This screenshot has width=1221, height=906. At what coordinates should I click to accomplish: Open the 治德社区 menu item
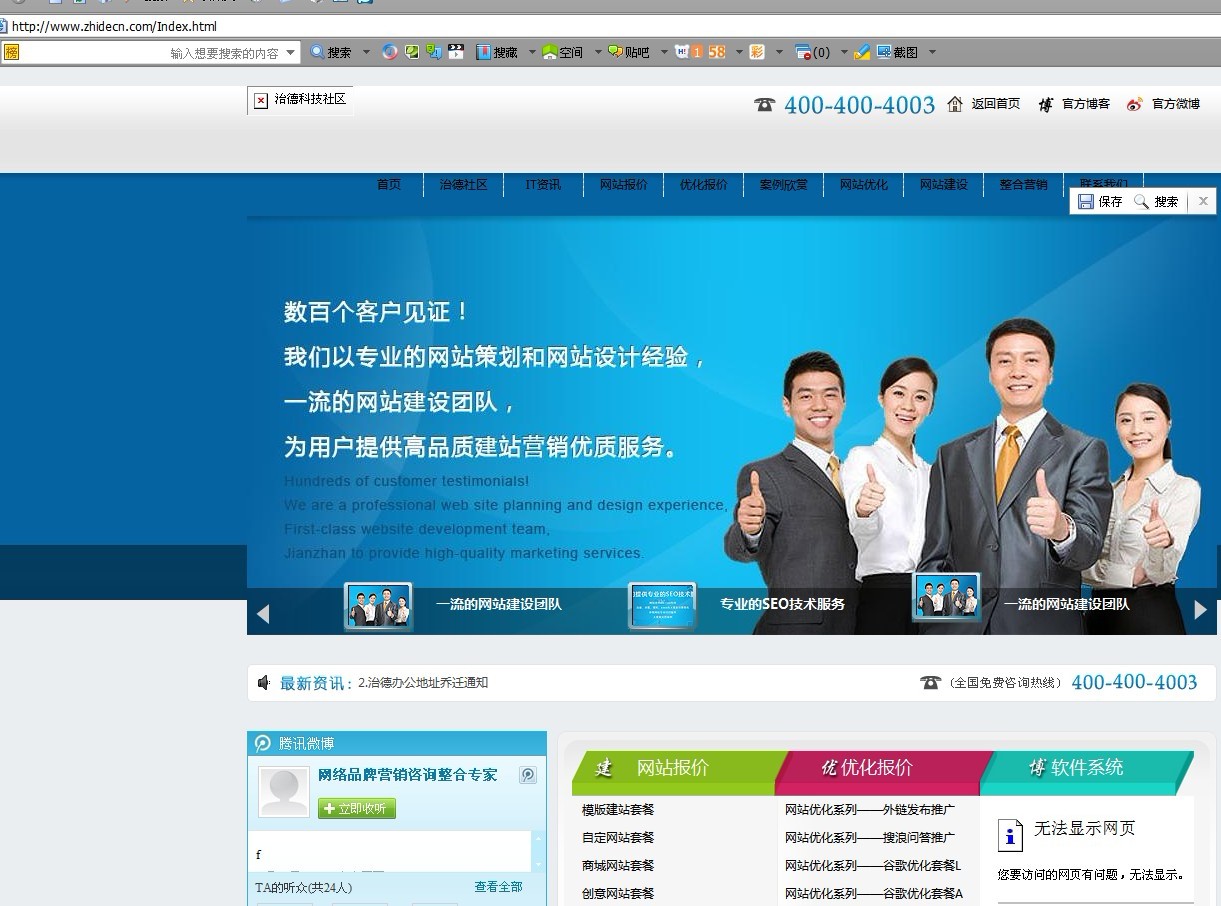tap(463, 184)
